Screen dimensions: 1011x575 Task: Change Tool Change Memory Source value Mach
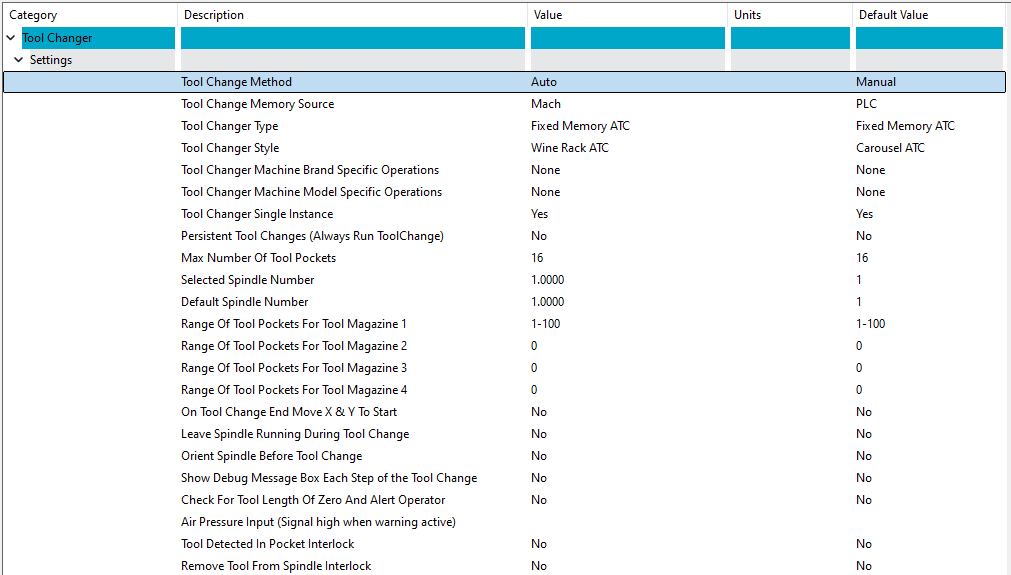coord(546,104)
